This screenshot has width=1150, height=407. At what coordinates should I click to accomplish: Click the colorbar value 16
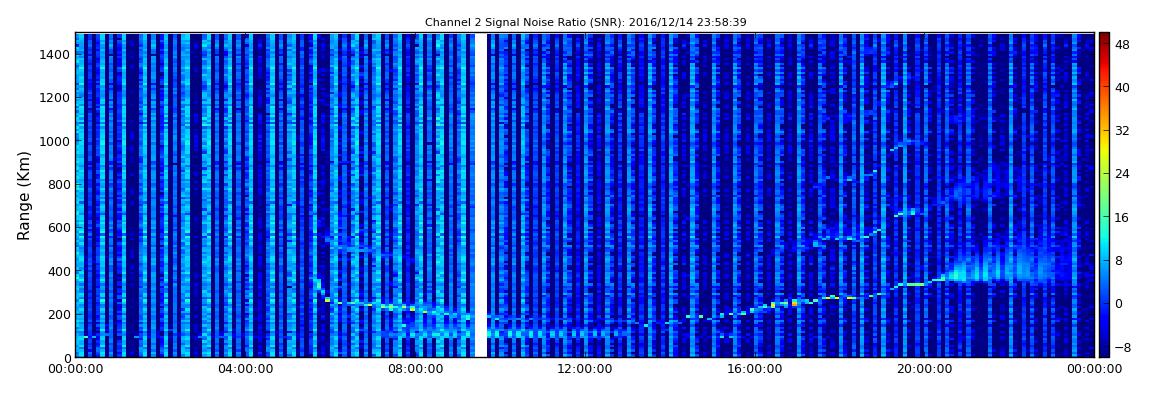pos(1123,217)
